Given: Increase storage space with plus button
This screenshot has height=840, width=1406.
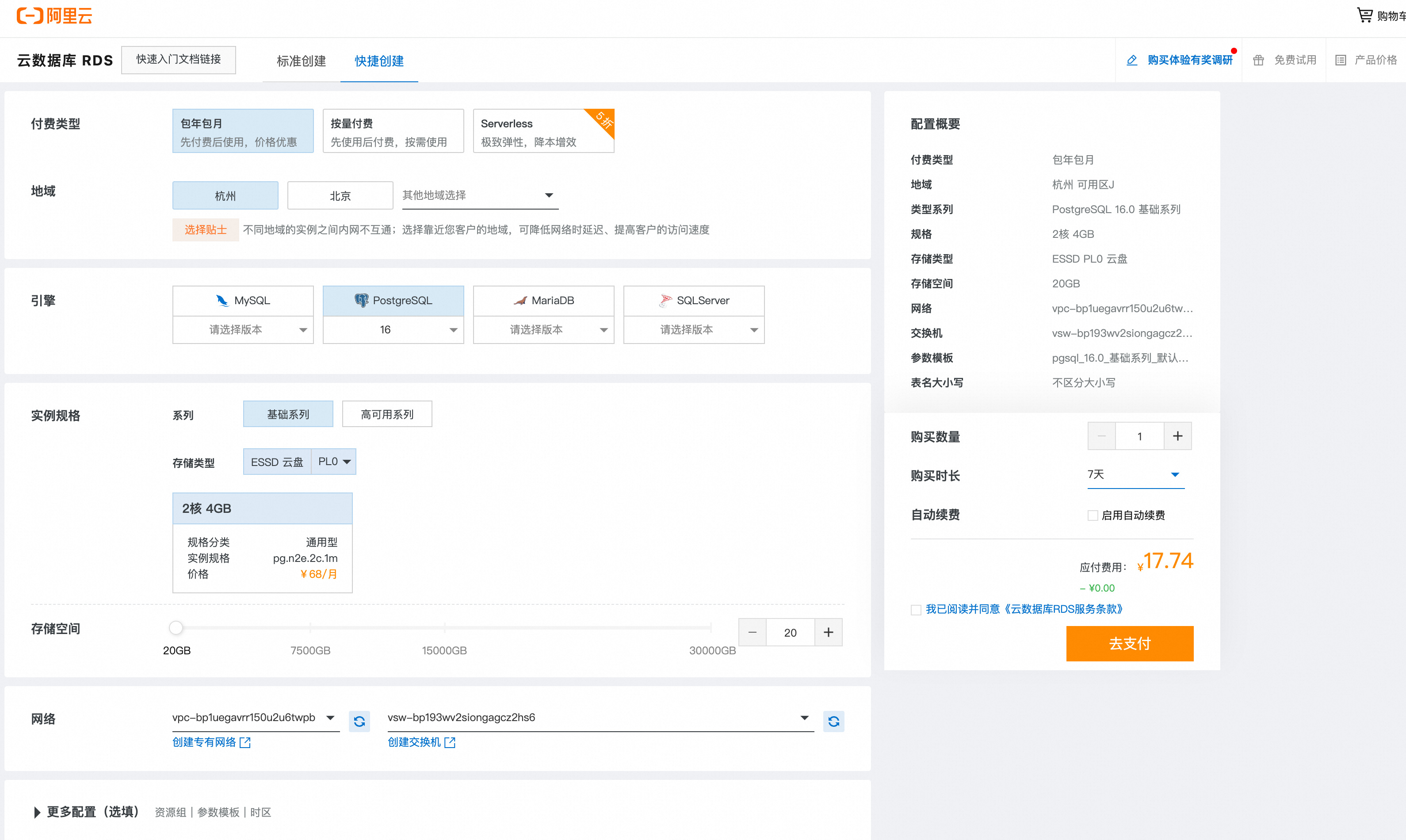Looking at the screenshot, I should 828,632.
